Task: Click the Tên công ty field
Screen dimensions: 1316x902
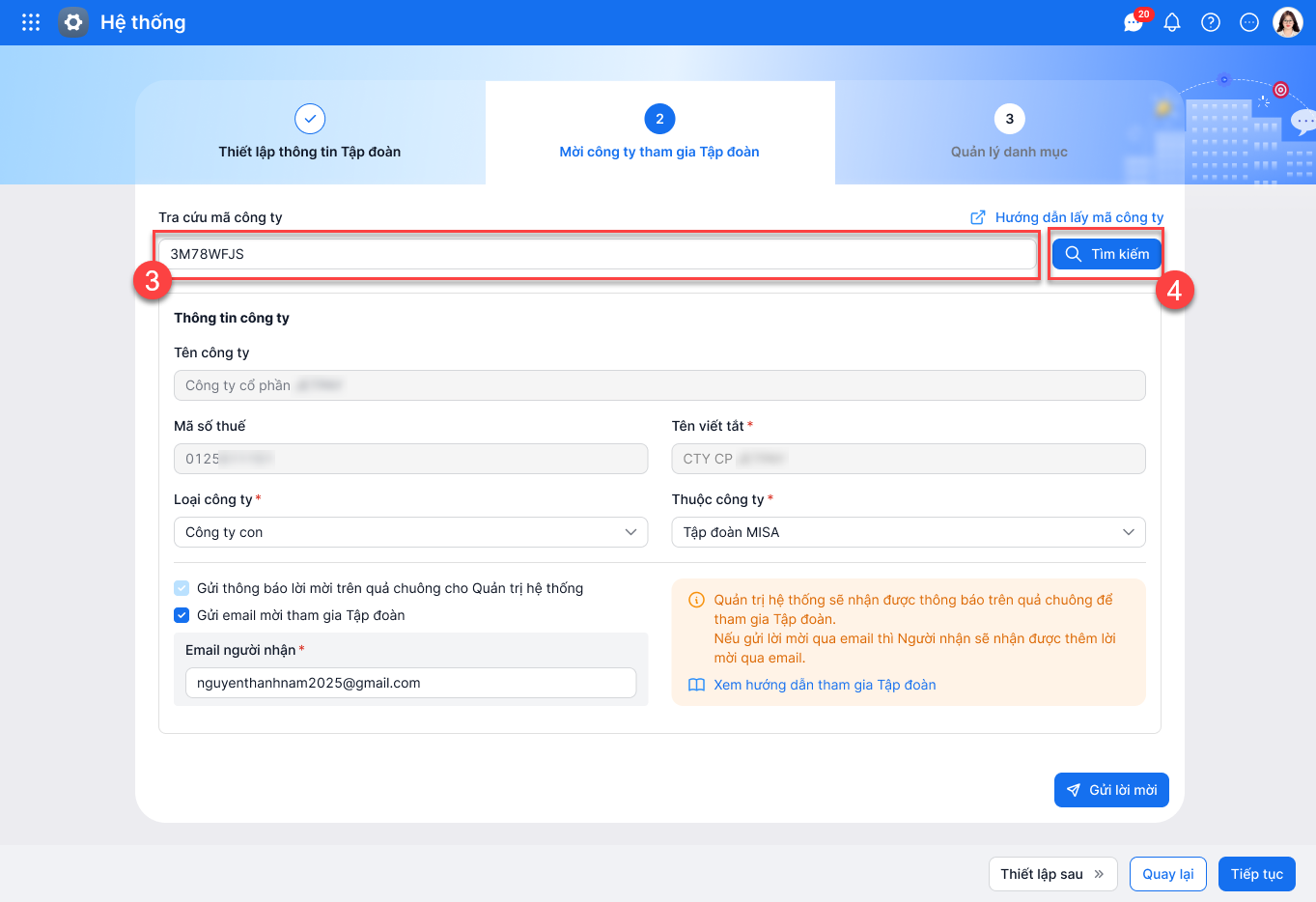Action: [x=659, y=385]
